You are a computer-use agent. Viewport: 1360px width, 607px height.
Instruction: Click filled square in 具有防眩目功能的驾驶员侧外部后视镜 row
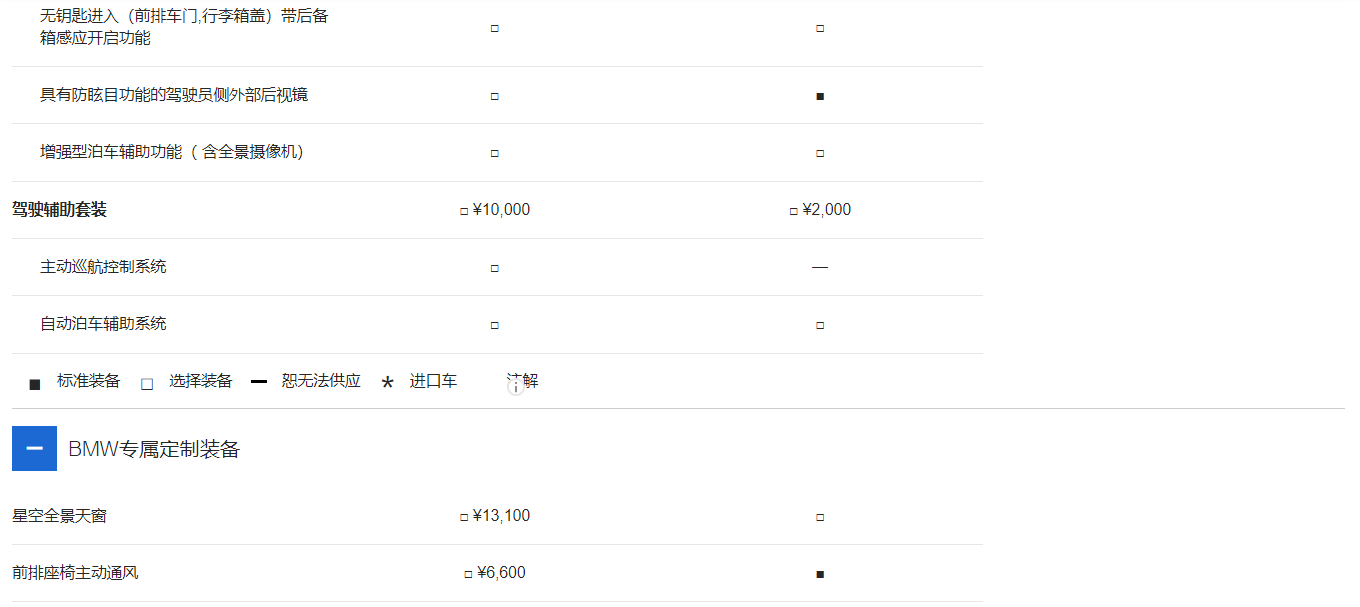(x=820, y=96)
